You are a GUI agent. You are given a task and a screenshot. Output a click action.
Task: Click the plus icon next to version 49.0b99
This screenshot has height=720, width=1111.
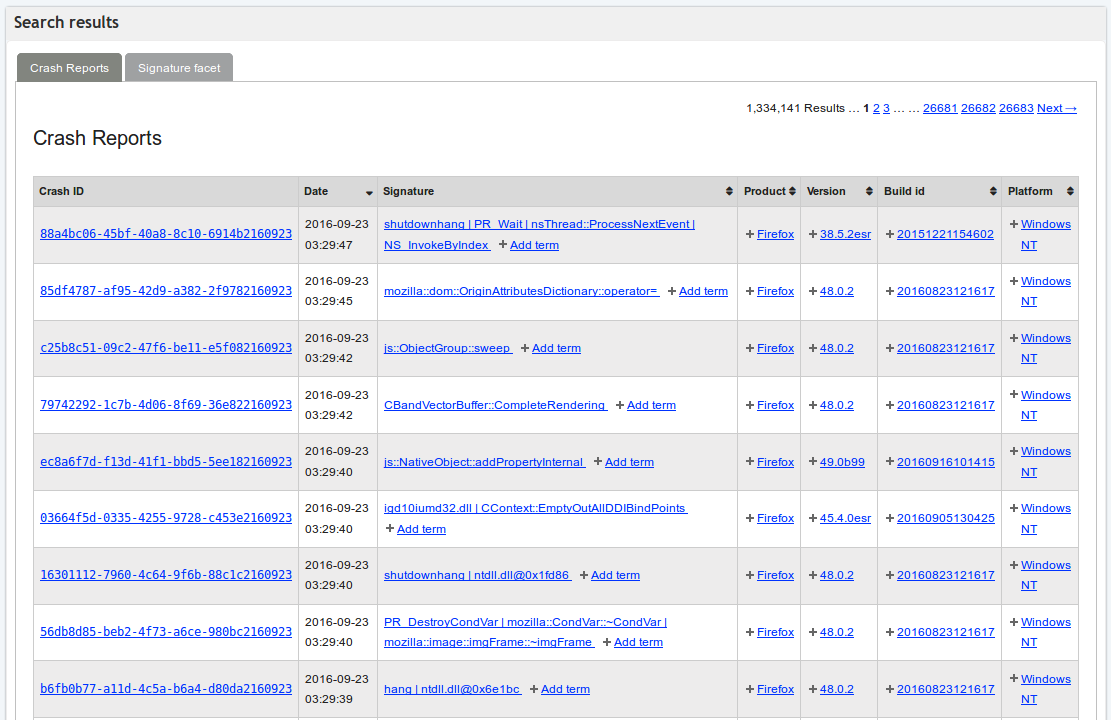[811, 462]
